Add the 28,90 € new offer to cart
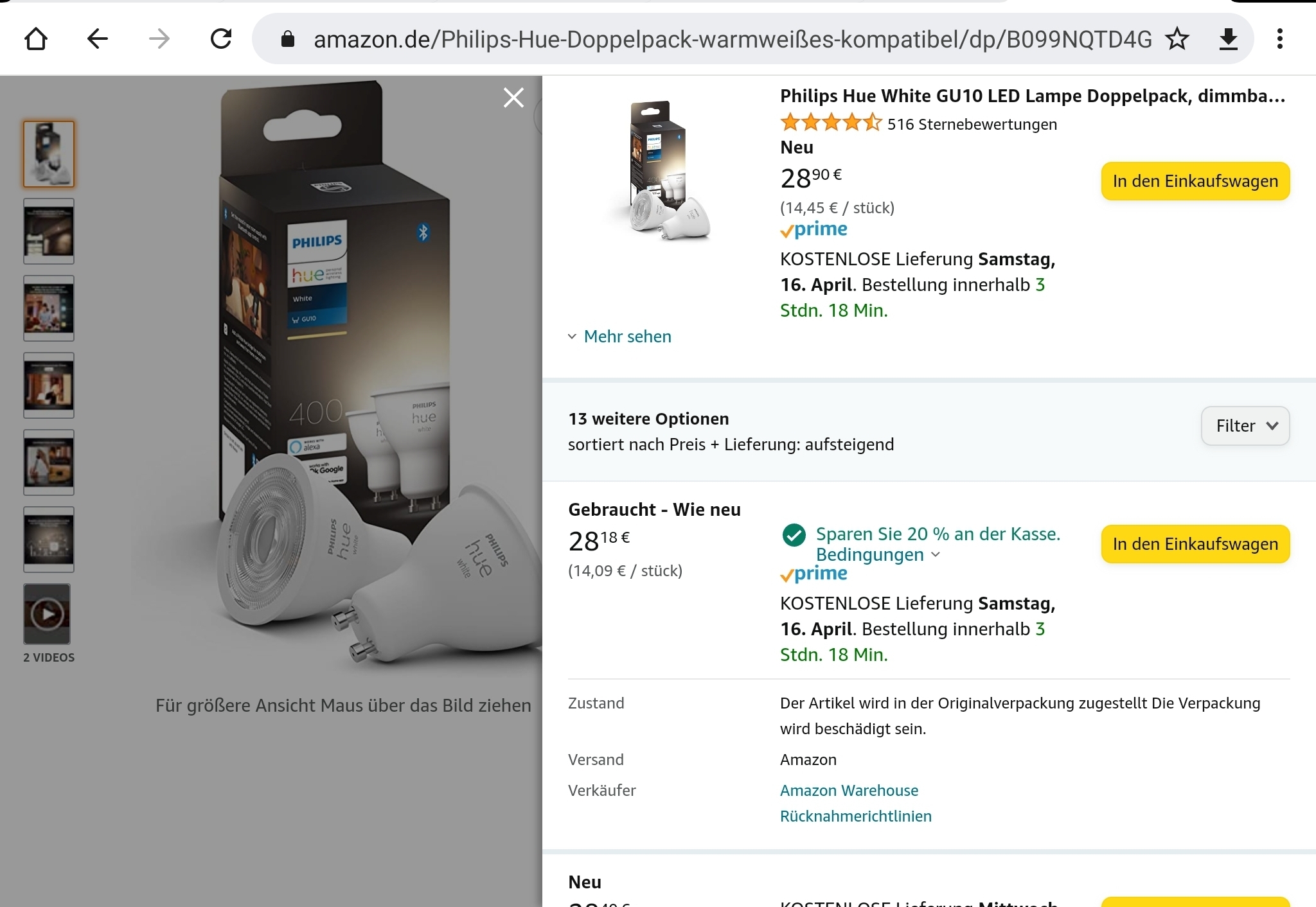 point(1195,181)
